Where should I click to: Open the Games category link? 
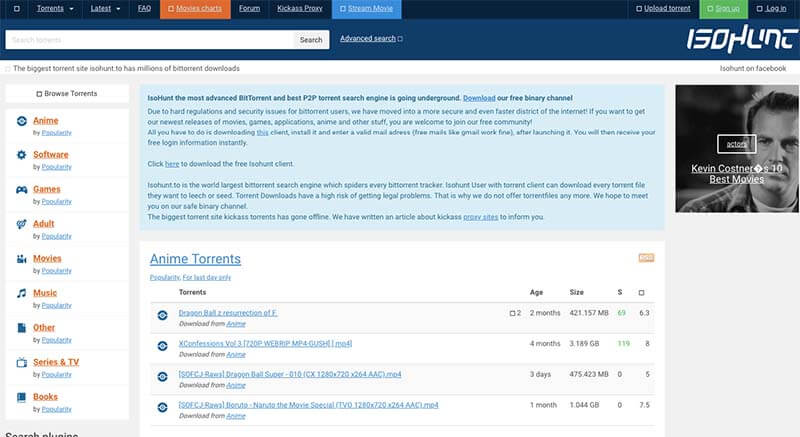pos(46,189)
